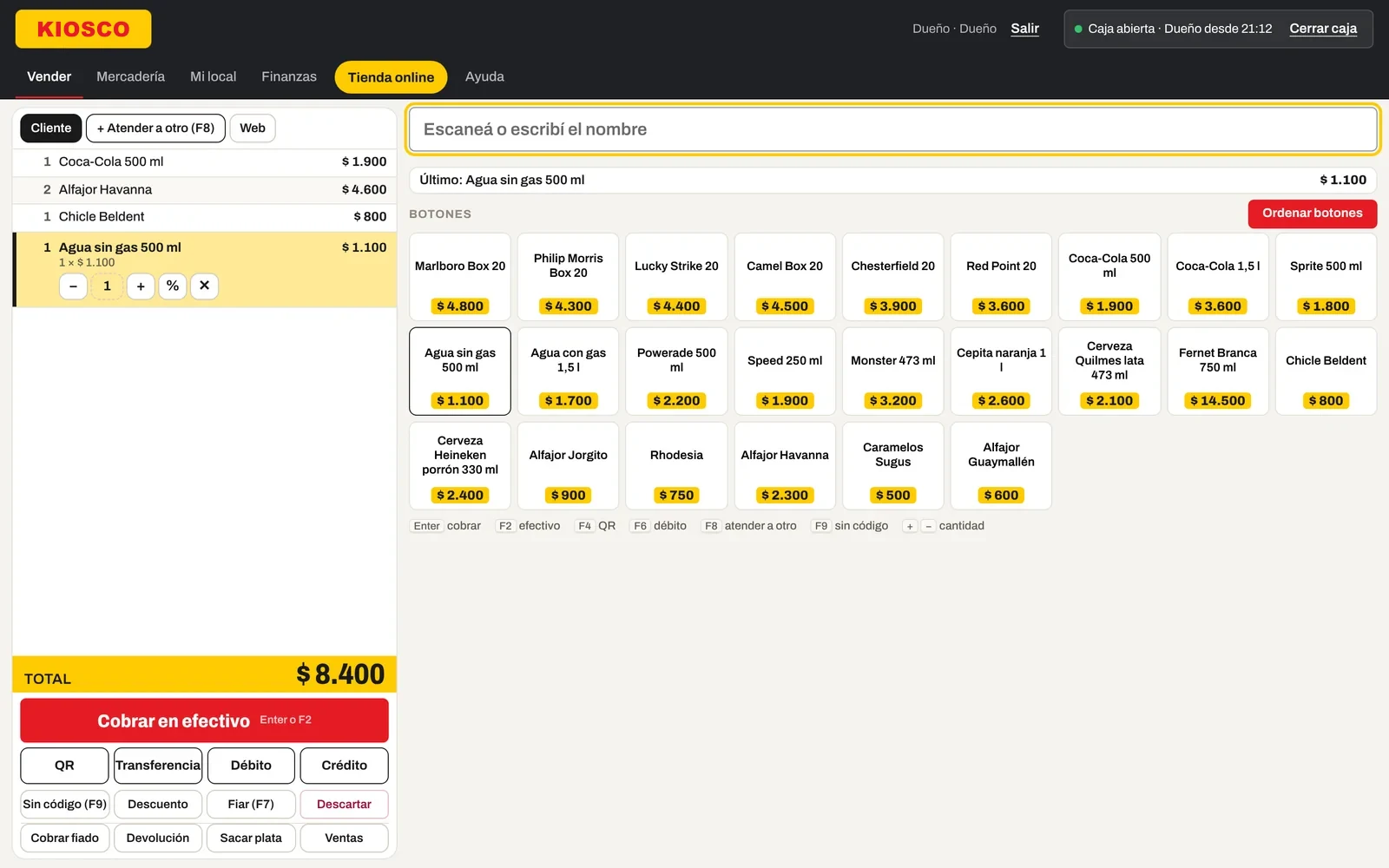Decrease quantity of Agua sin gas with minus

point(73,286)
